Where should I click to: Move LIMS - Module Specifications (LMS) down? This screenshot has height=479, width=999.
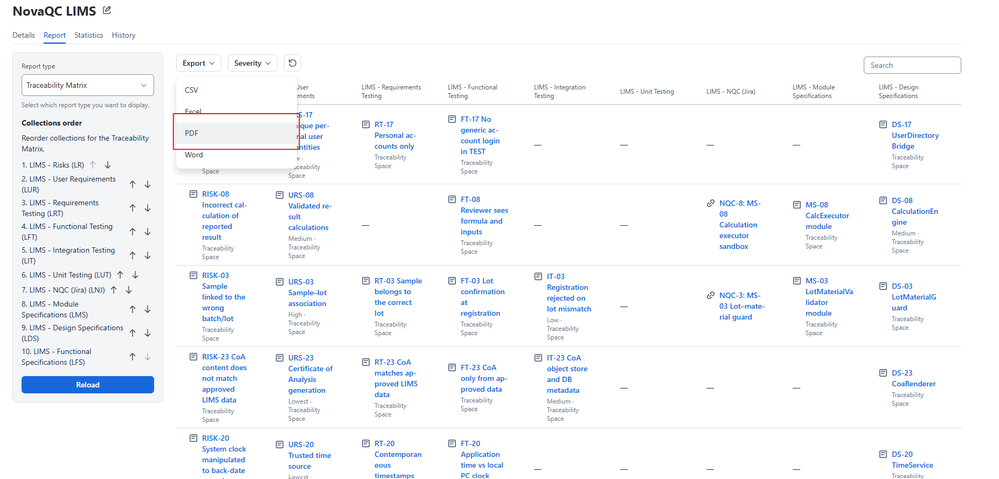click(x=148, y=309)
